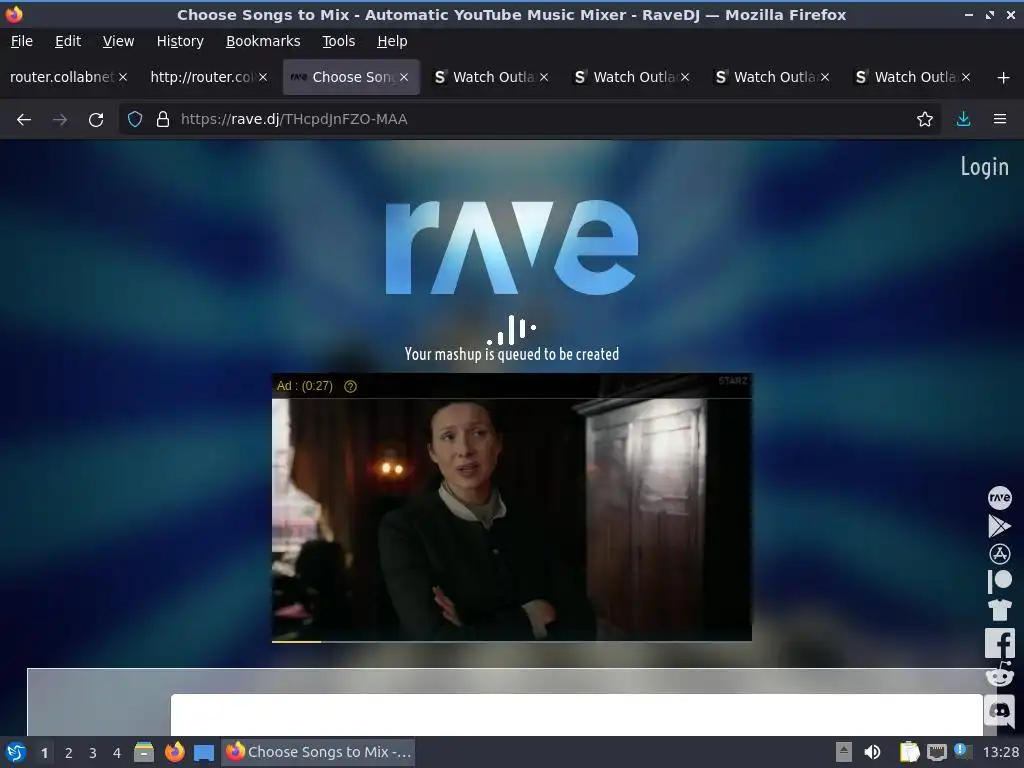Viewport: 1024px width, 768px height.
Task: Open the Reddit icon in sidebar
Action: (x=999, y=675)
